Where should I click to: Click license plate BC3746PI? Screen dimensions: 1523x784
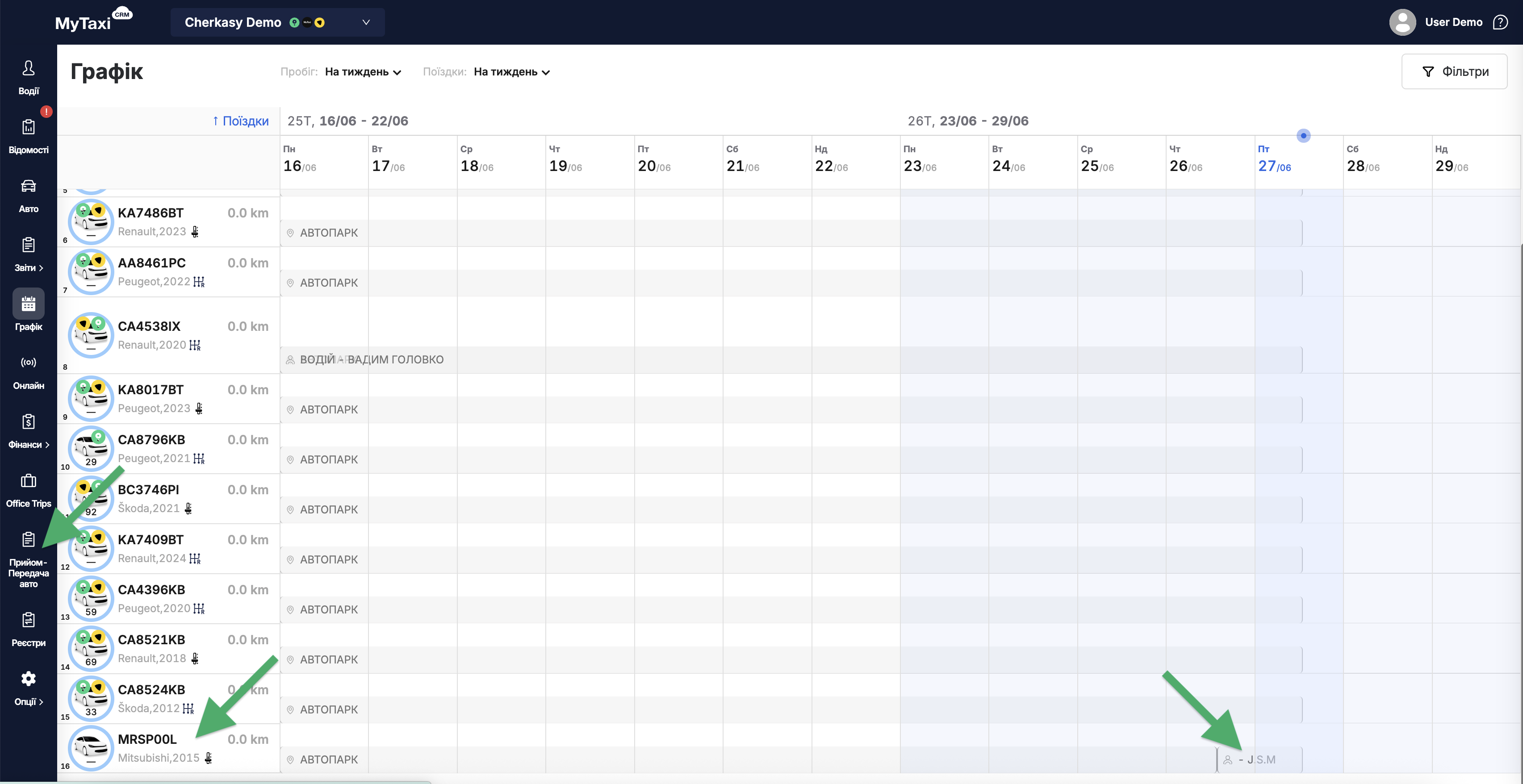click(148, 490)
